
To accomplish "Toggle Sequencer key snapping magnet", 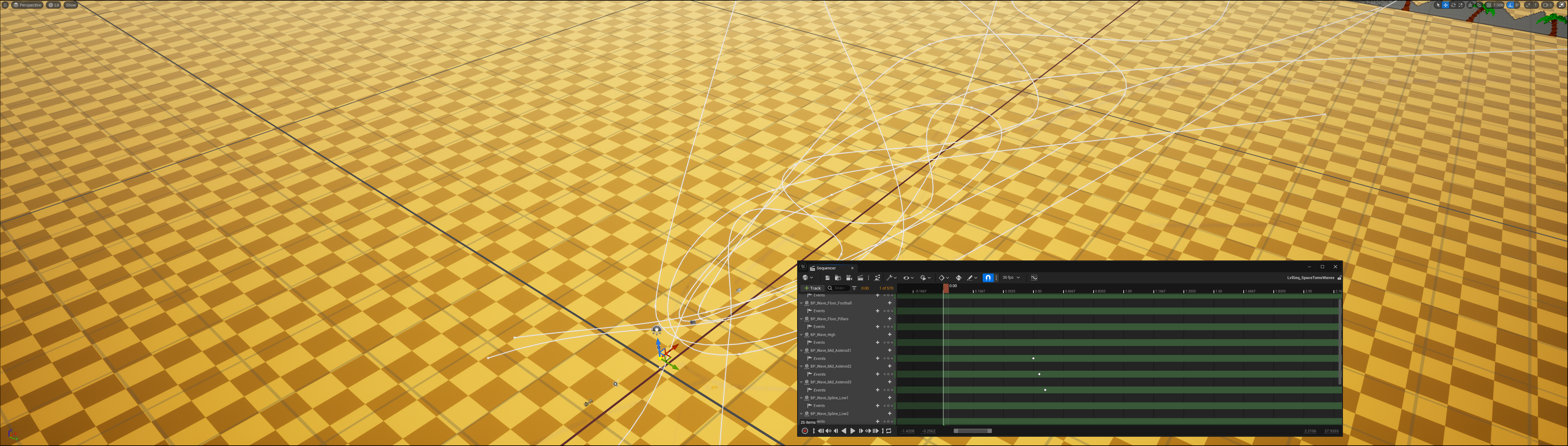I will [x=988, y=278].
